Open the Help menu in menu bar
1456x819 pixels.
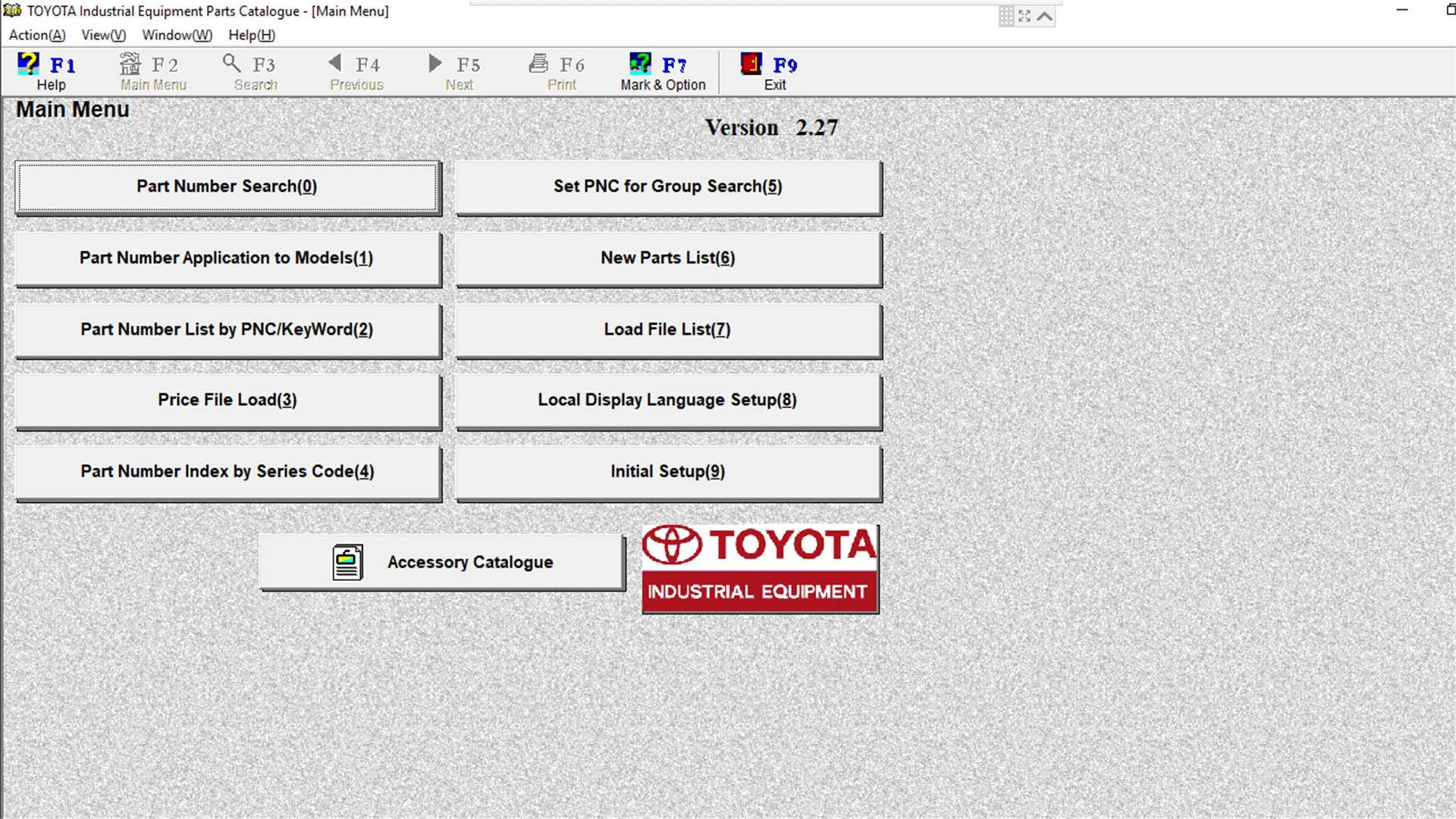tap(252, 35)
